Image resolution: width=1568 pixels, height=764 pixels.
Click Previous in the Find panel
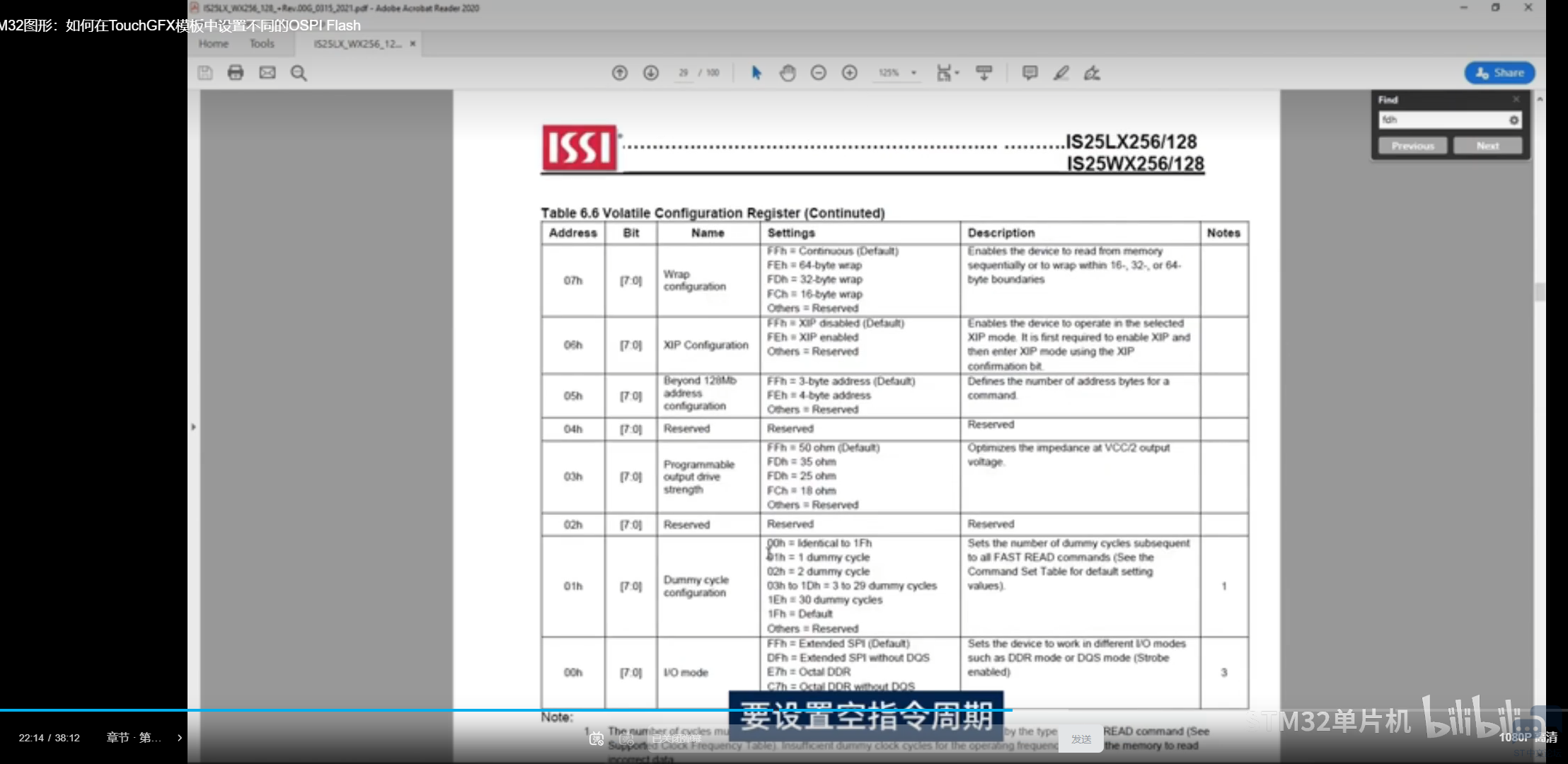point(1412,146)
